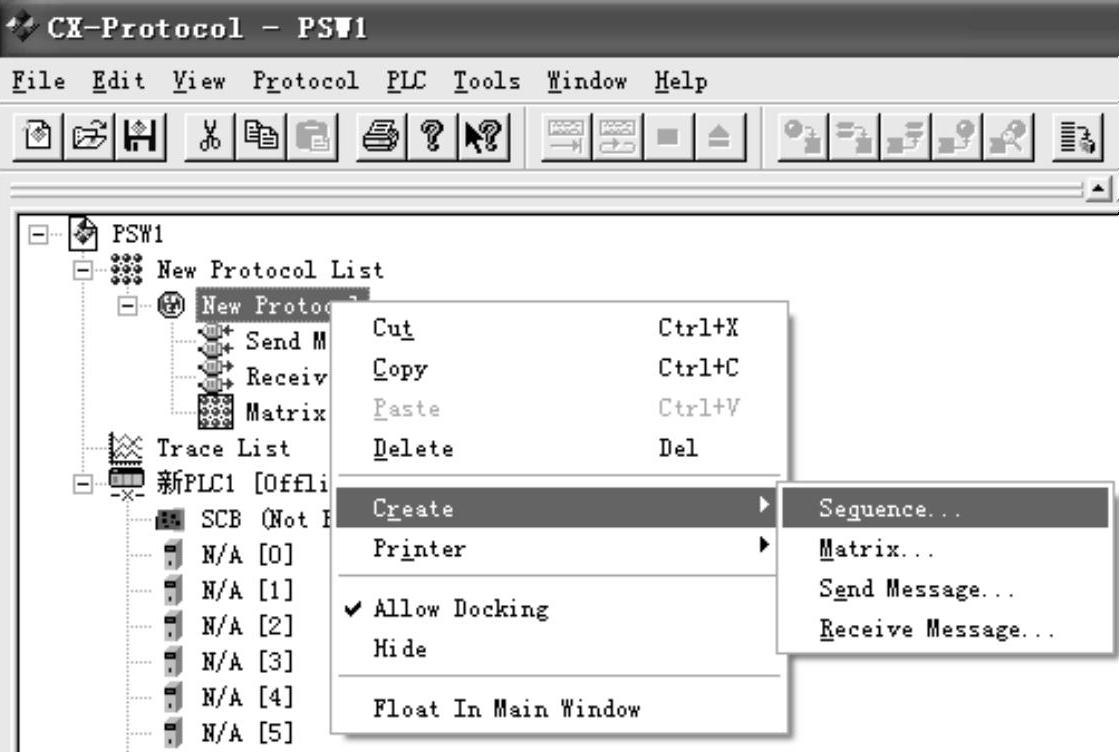Click the New document toolbar icon
Screen dimensions: 1119x752
click(38, 136)
